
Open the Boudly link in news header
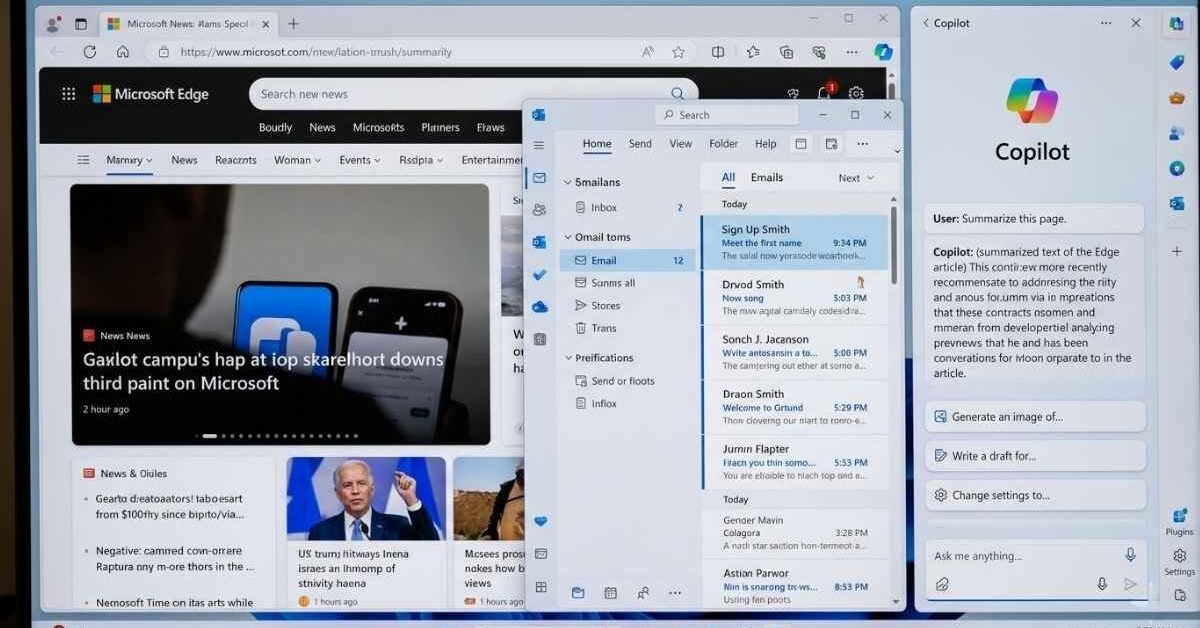click(275, 128)
